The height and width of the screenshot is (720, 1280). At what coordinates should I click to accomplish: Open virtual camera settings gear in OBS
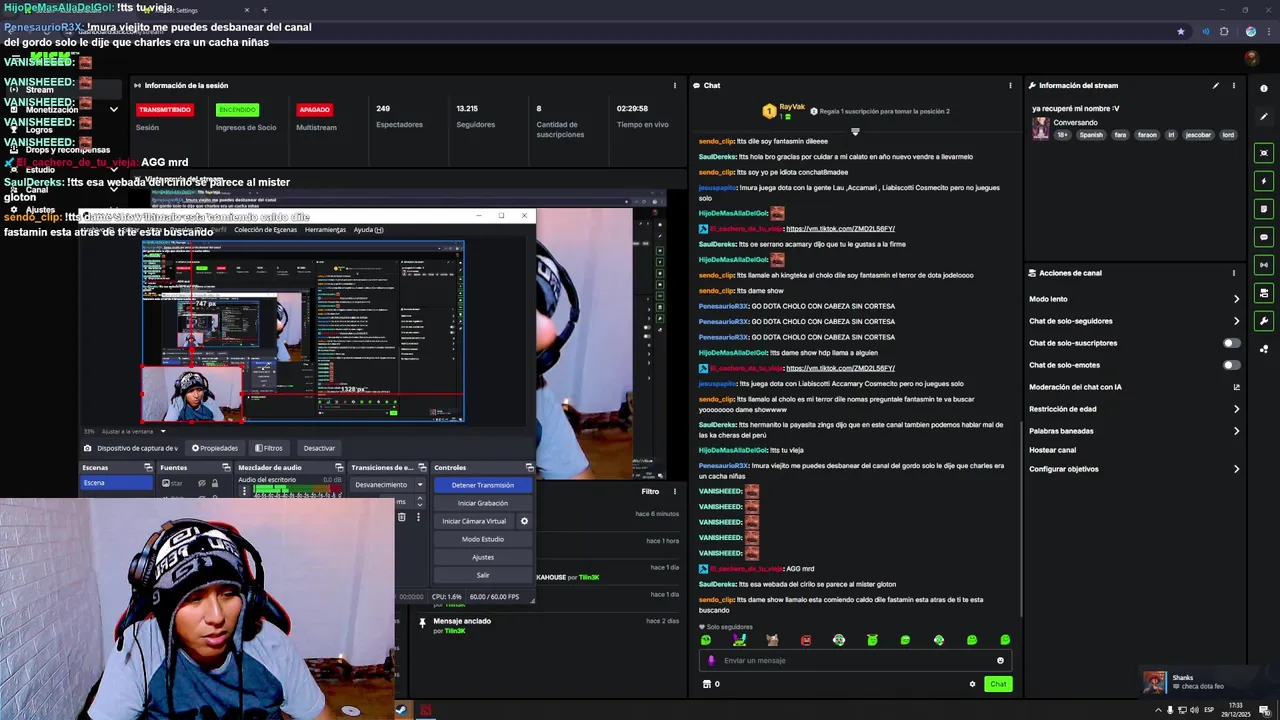coord(524,521)
